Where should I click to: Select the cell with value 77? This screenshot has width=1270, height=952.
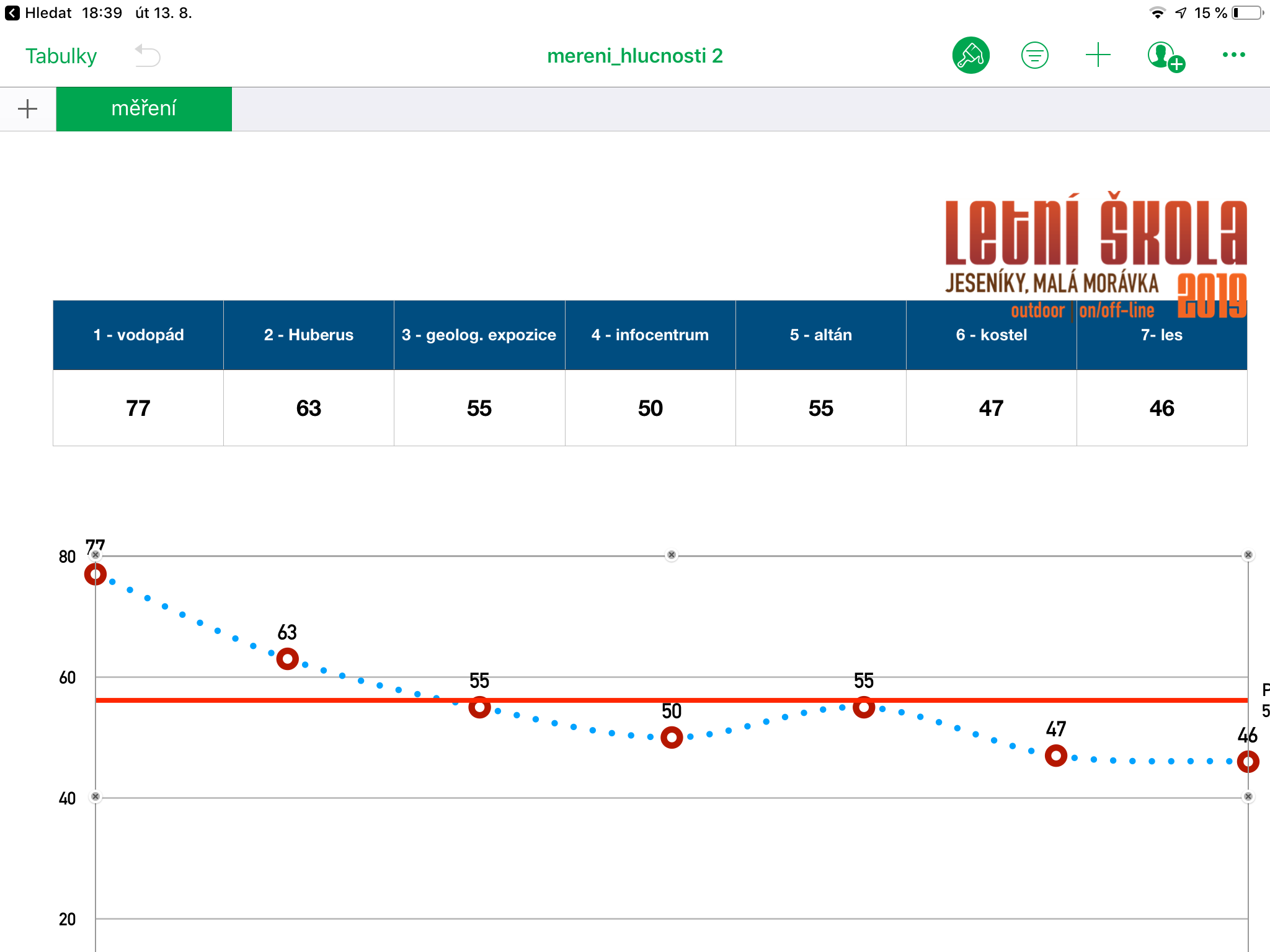[138, 408]
